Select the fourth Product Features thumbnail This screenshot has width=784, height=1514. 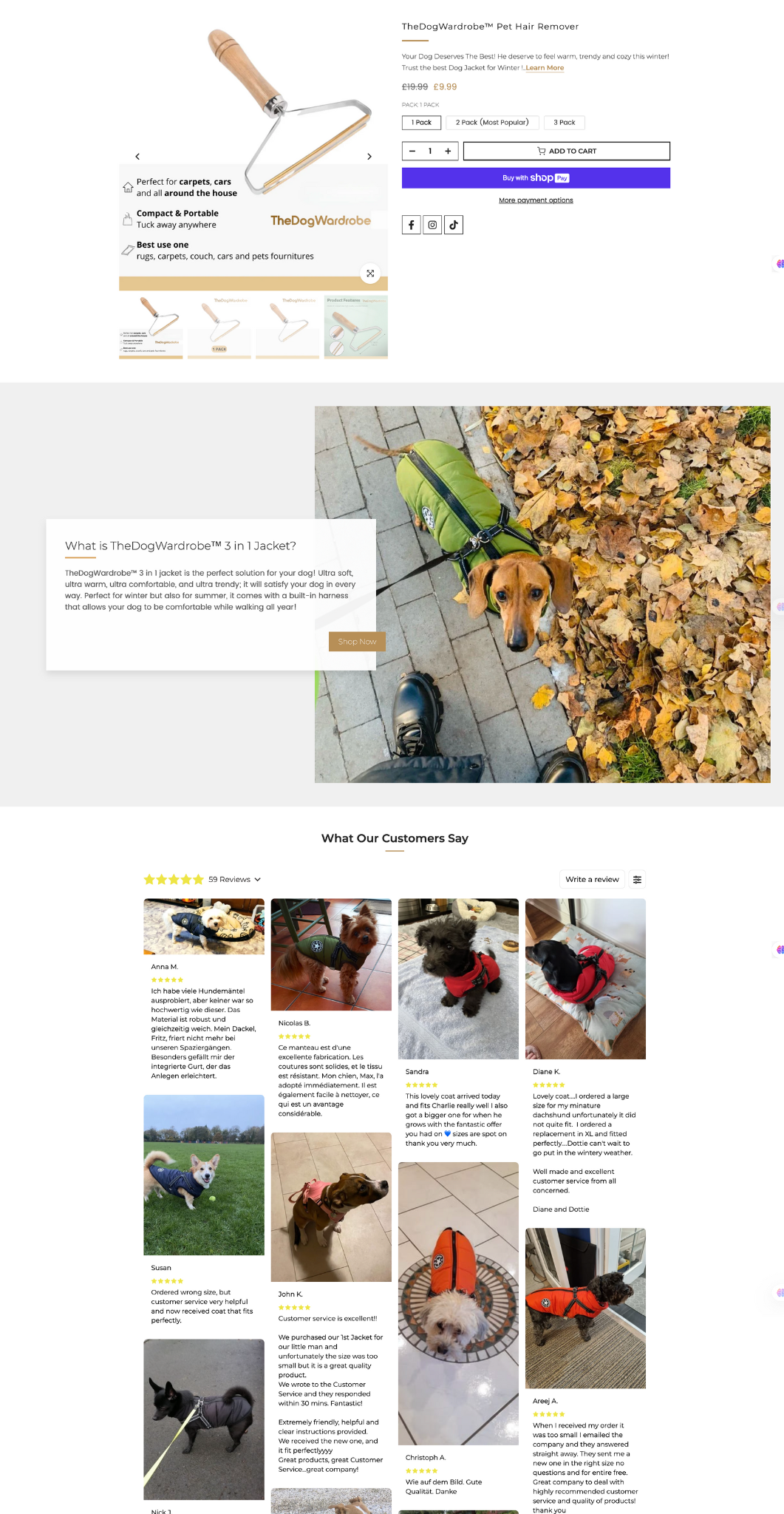tap(356, 327)
